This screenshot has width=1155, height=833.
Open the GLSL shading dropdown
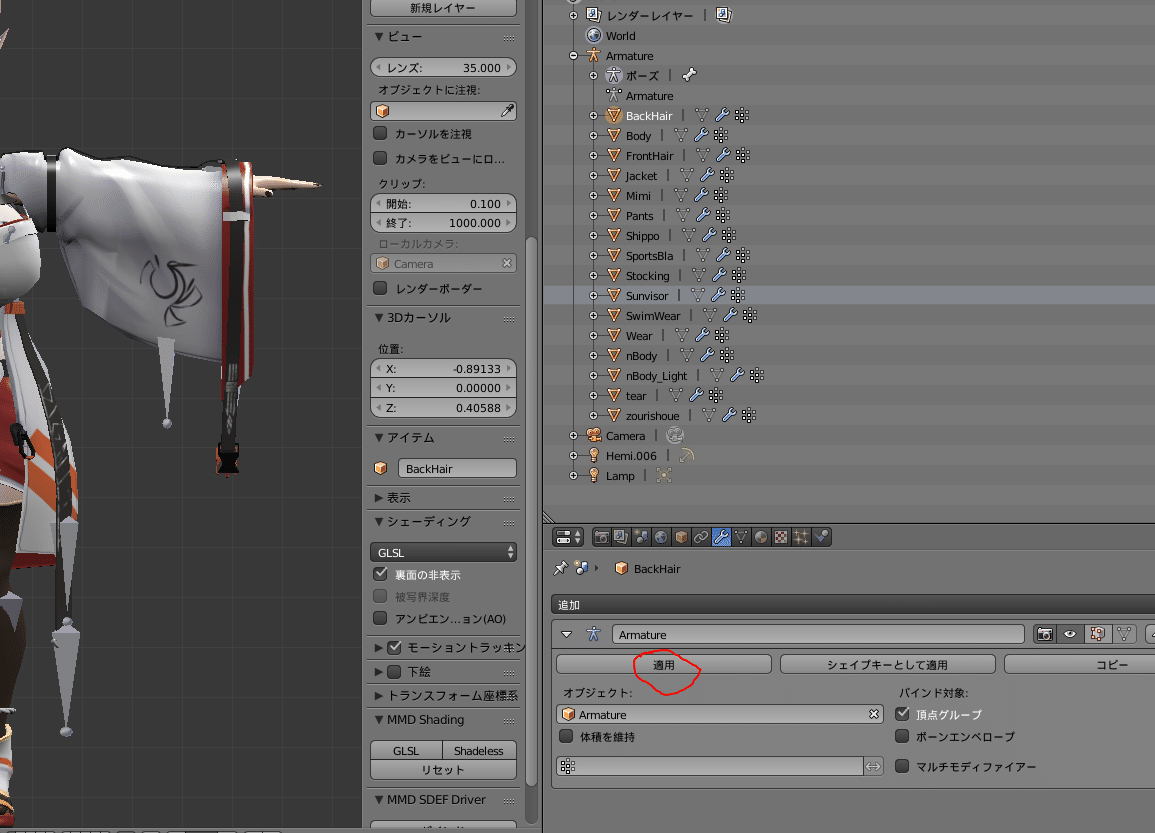(443, 552)
